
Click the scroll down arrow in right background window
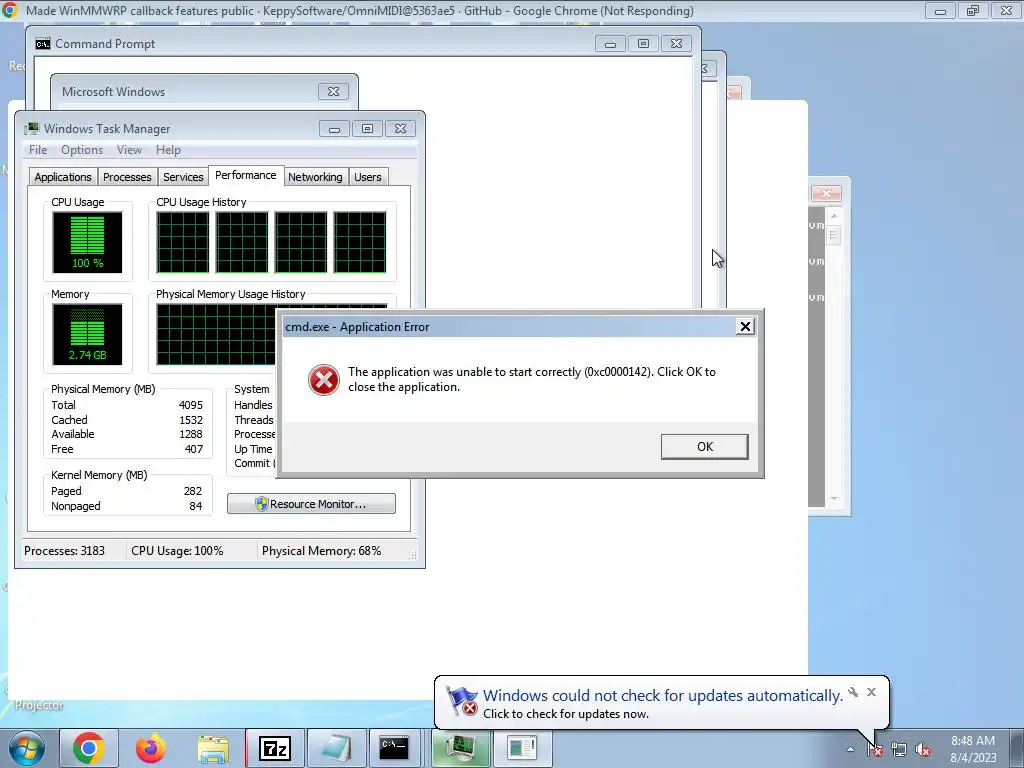pos(833,499)
